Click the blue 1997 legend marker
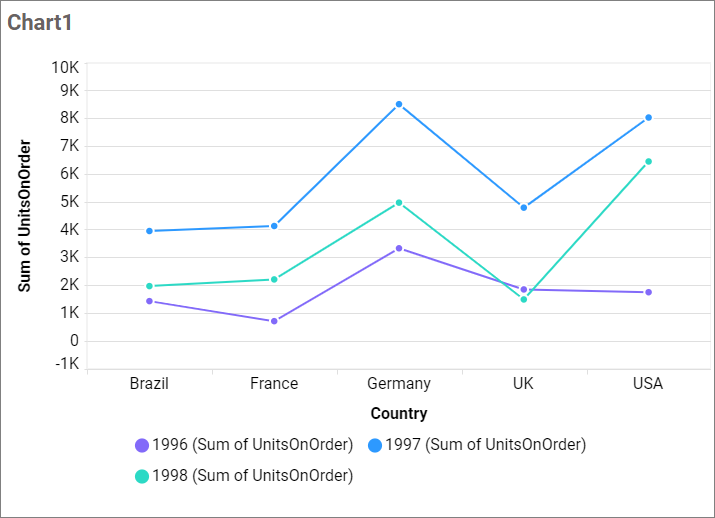 coord(375,445)
